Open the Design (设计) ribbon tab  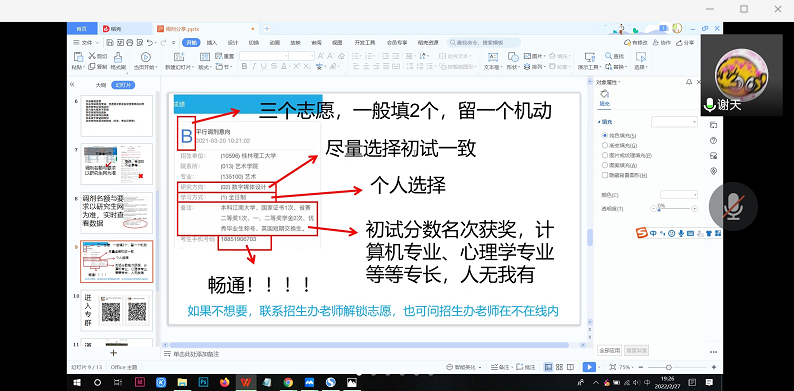(233, 43)
